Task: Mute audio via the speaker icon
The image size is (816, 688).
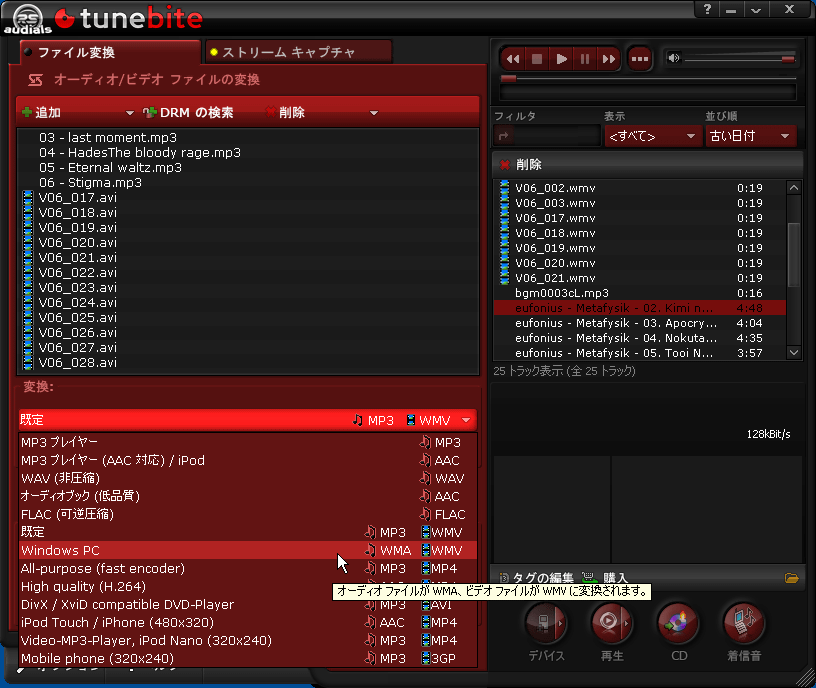Action: (x=673, y=58)
